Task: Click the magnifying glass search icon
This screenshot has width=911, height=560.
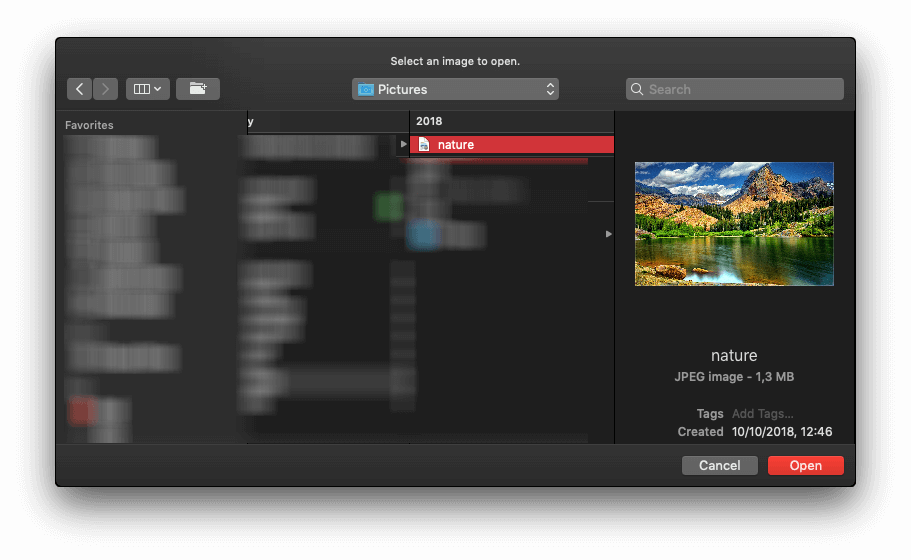Action: tap(637, 89)
